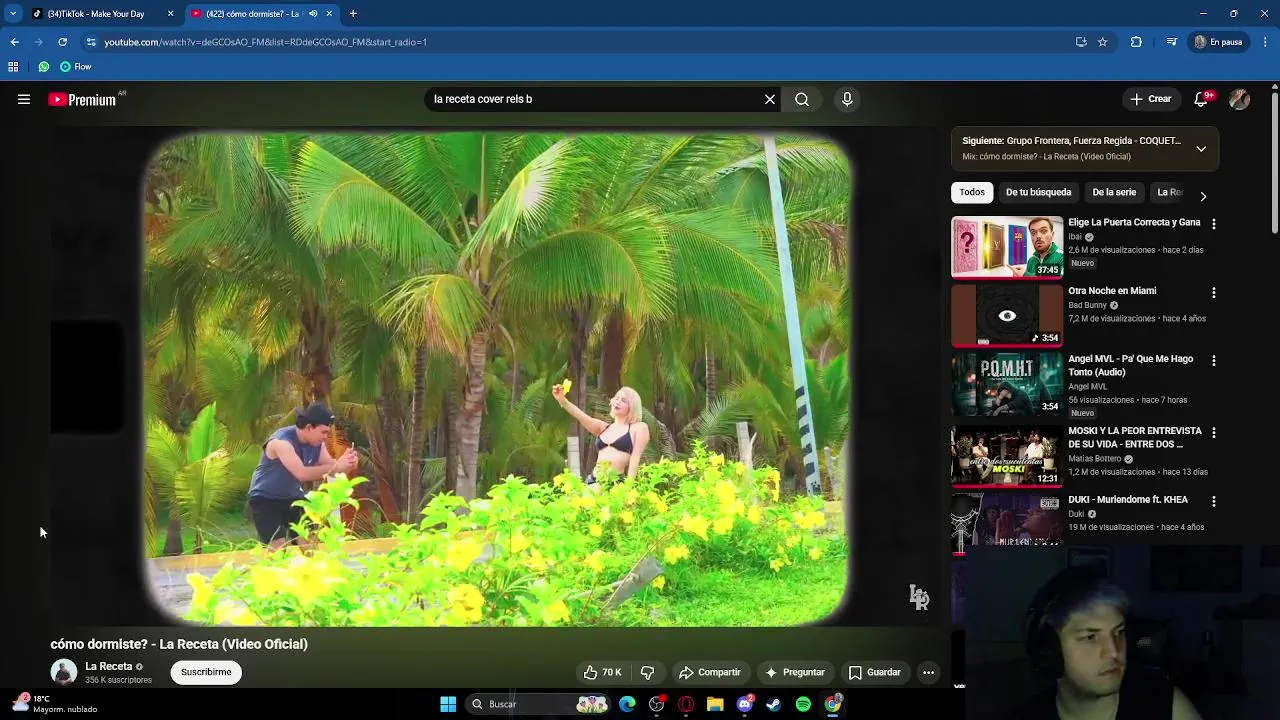The image size is (1280, 720).
Task: Select the De tu búsqueda chip
Action: click(1038, 192)
